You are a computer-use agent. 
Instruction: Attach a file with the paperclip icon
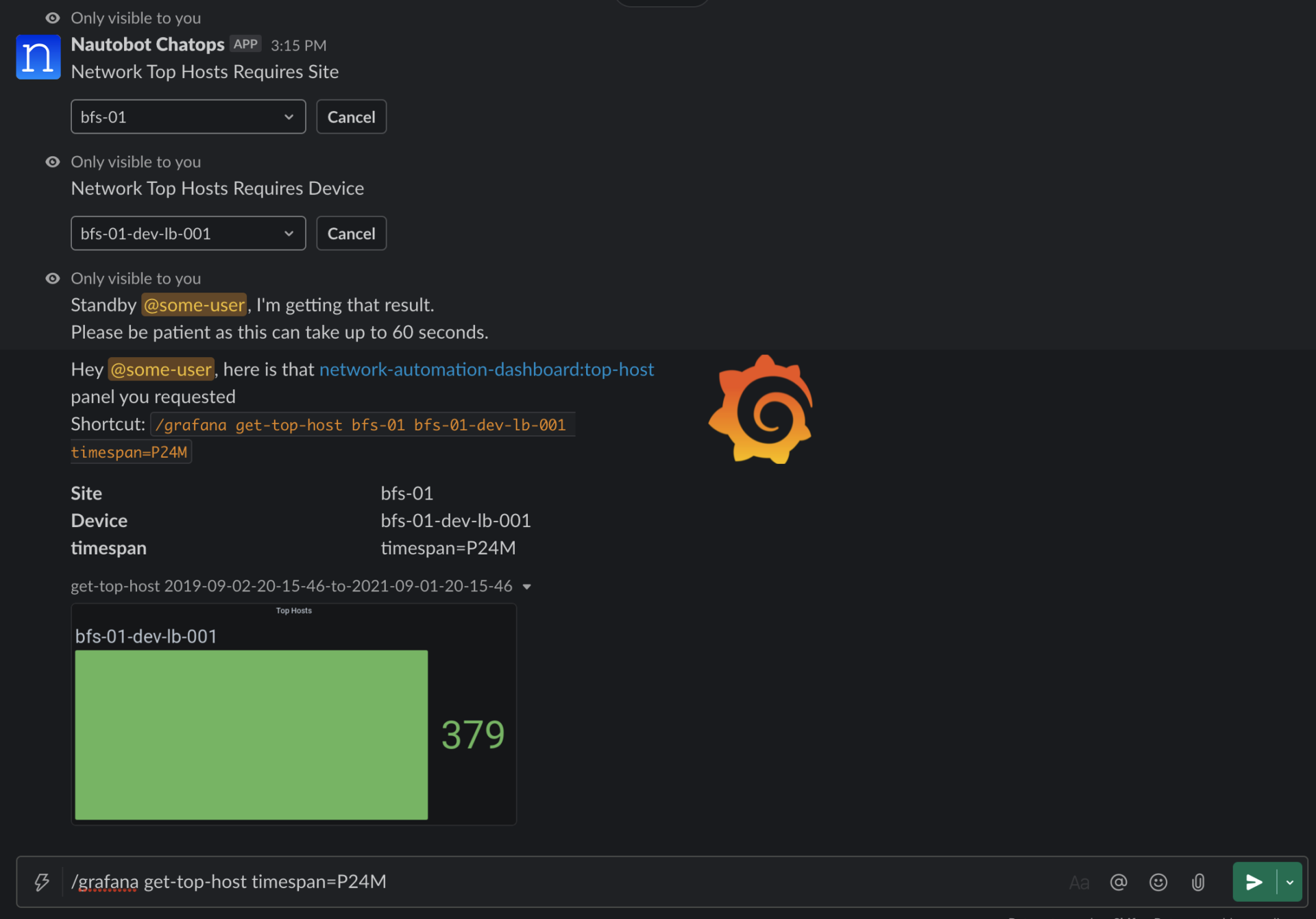tap(1198, 882)
